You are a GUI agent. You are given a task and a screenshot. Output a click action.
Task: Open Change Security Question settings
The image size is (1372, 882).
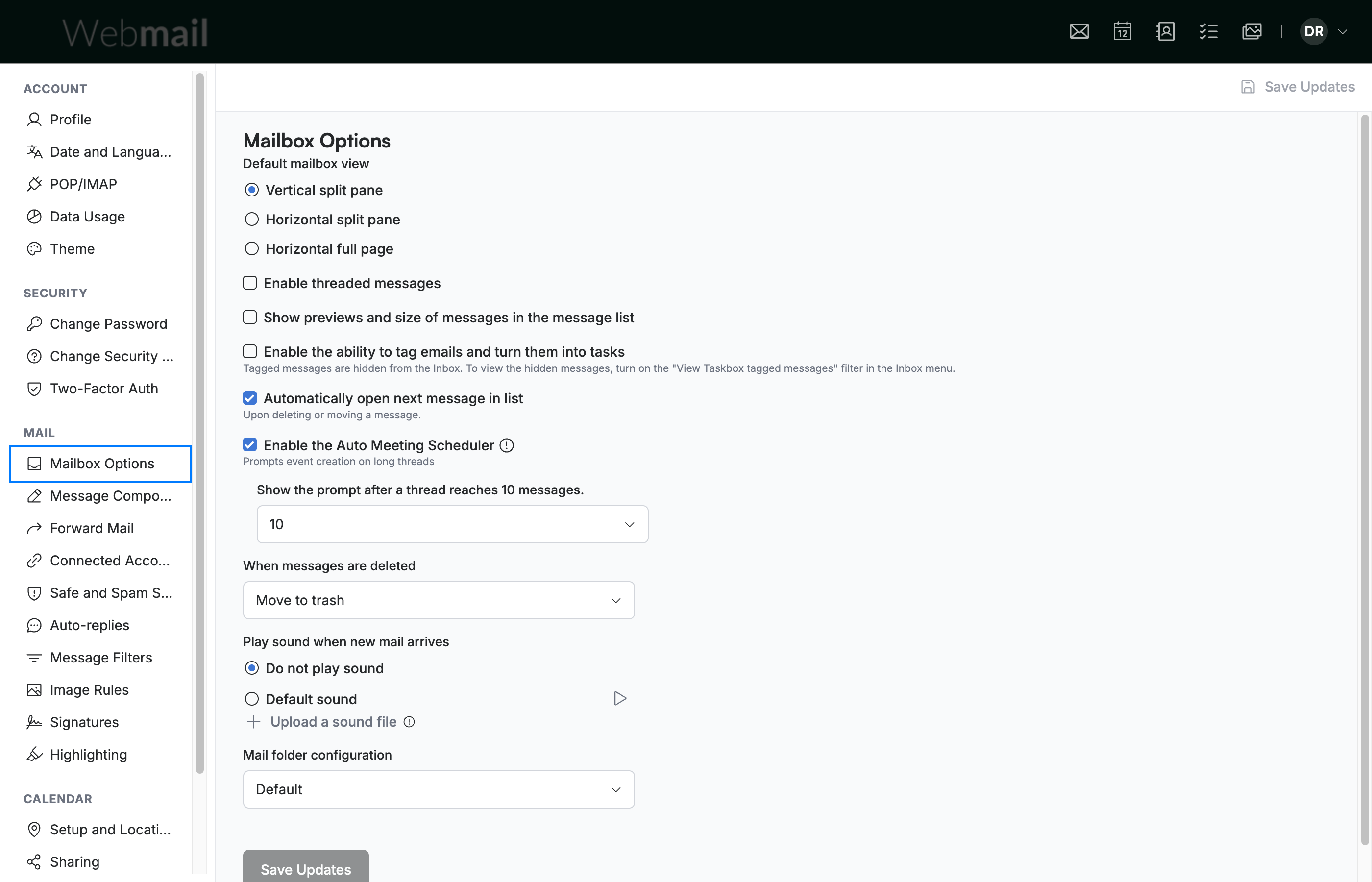[x=100, y=356]
